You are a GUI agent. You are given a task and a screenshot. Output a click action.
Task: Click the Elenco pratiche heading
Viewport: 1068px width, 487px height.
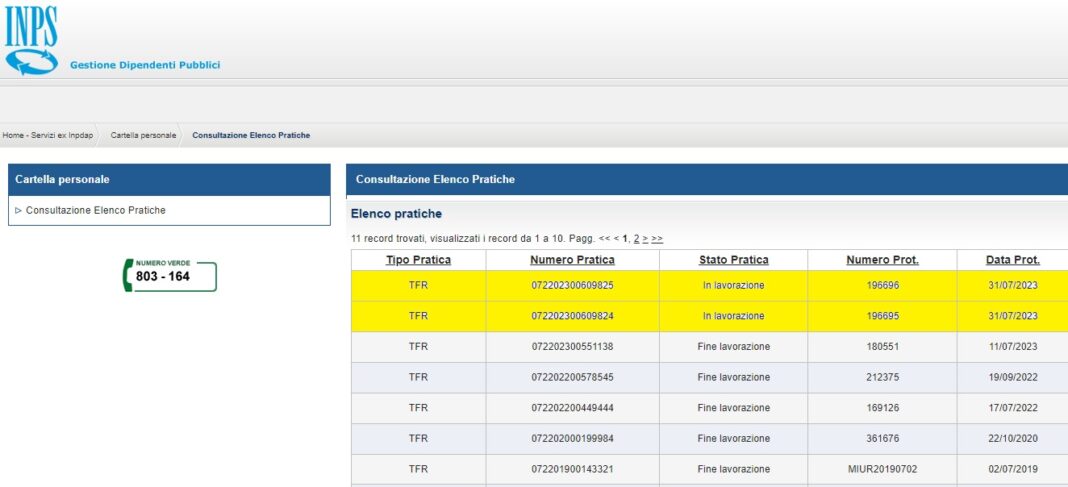pyautogui.click(x=396, y=214)
